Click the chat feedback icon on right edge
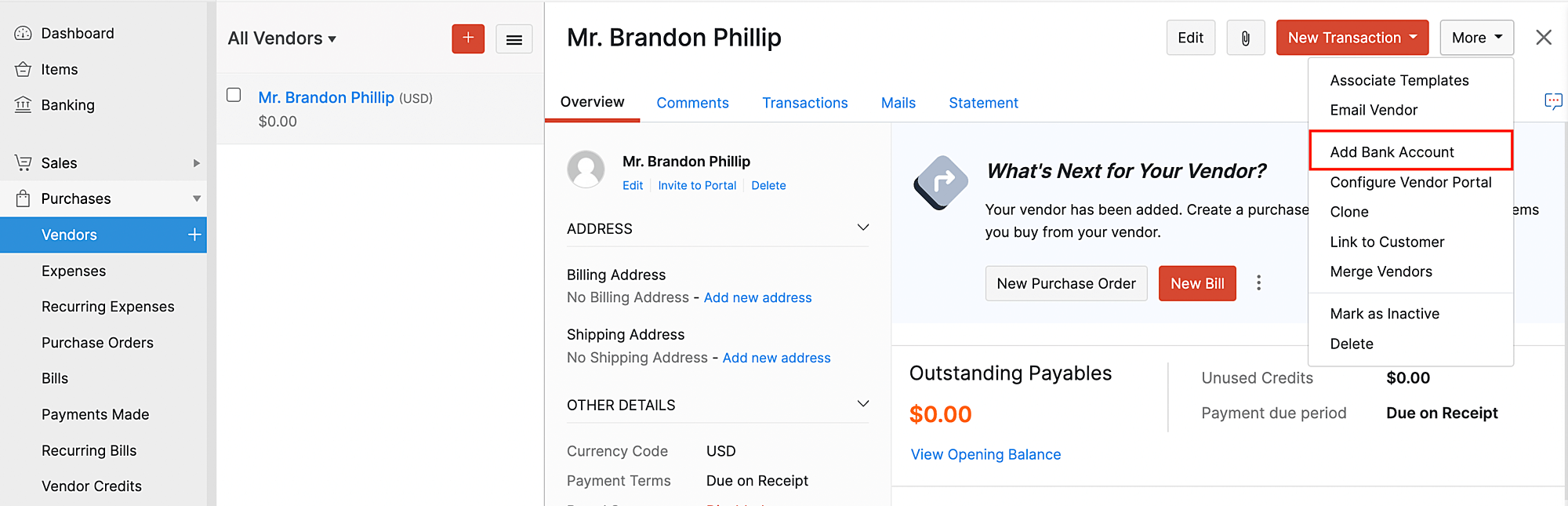Image resolution: width=1568 pixels, height=506 pixels. coord(1552,101)
